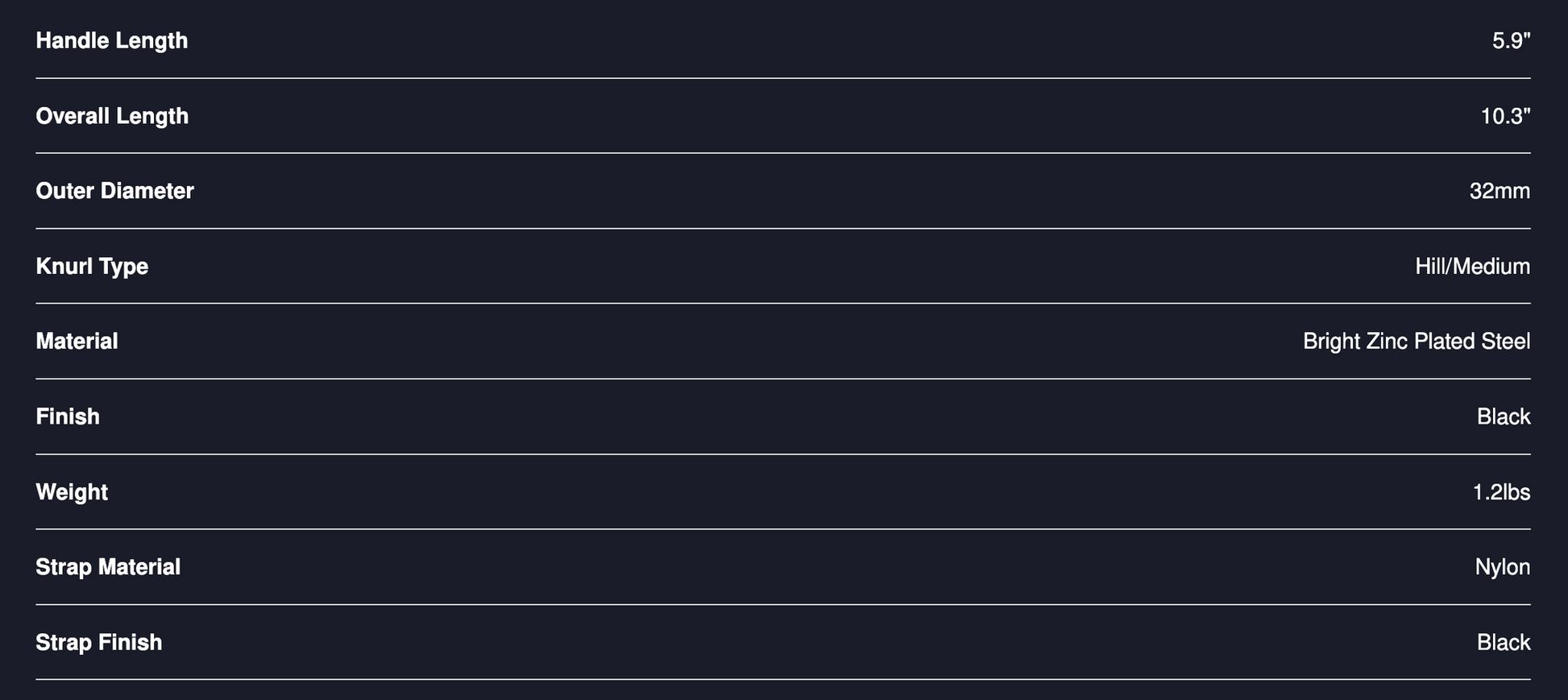Click the Outer Diameter label
This screenshot has width=1568, height=700.
114,191
